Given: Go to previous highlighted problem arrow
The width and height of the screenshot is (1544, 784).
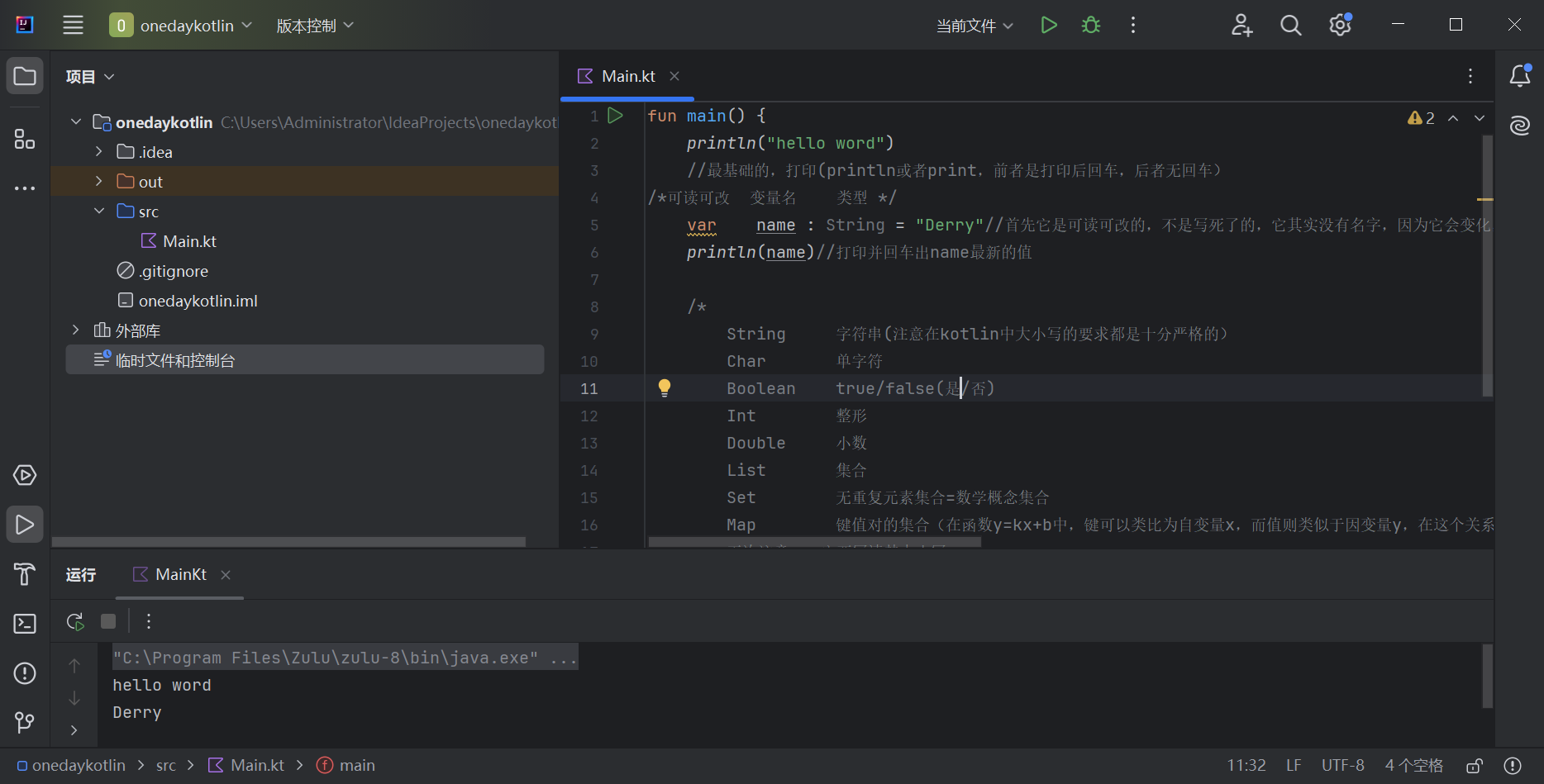Looking at the screenshot, I should [1453, 118].
